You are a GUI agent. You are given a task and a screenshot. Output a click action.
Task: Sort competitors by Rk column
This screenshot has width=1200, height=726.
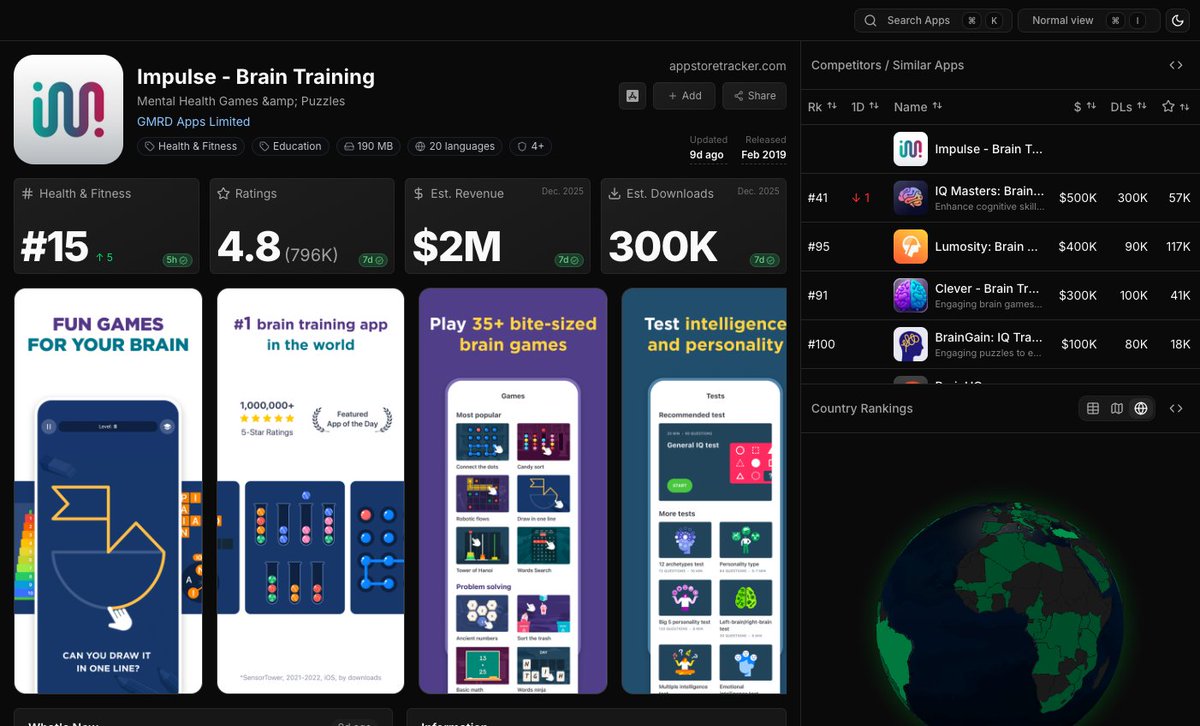[x=822, y=106]
